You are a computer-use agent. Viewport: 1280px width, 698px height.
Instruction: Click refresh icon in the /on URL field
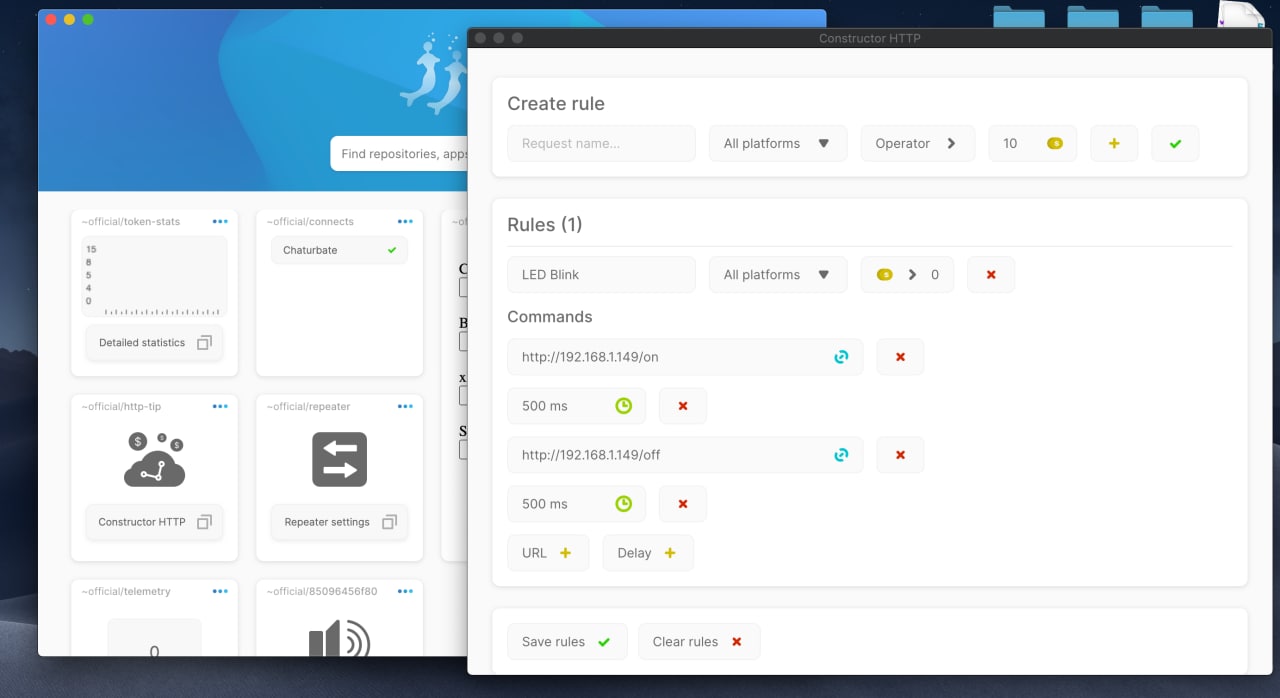pos(841,356)
